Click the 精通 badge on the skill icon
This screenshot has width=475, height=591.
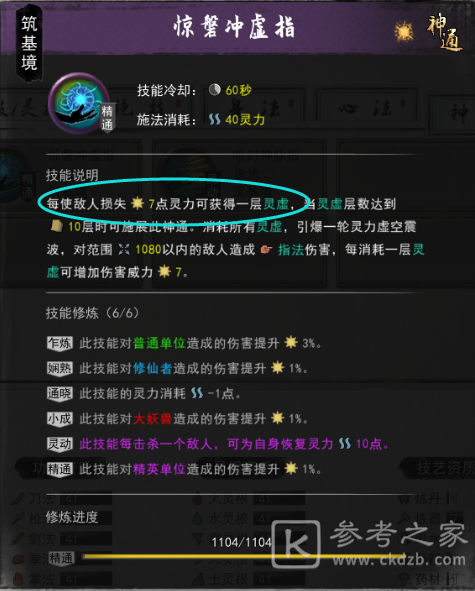click(107, 117)
